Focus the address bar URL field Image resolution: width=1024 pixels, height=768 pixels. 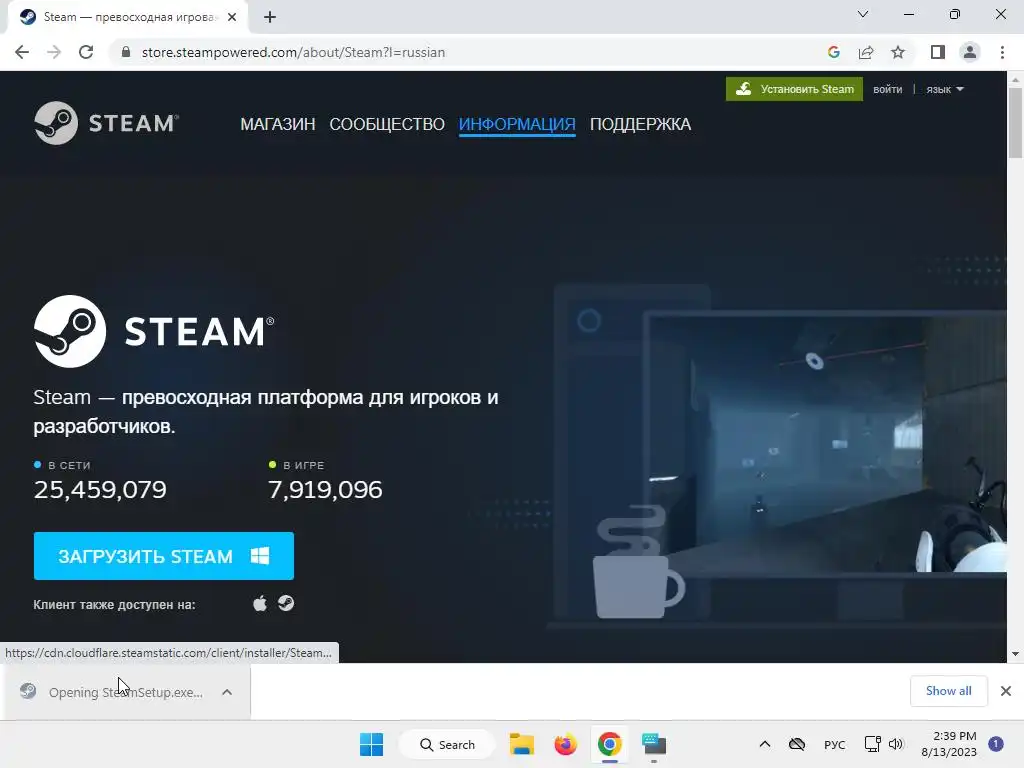click(470, 52)
